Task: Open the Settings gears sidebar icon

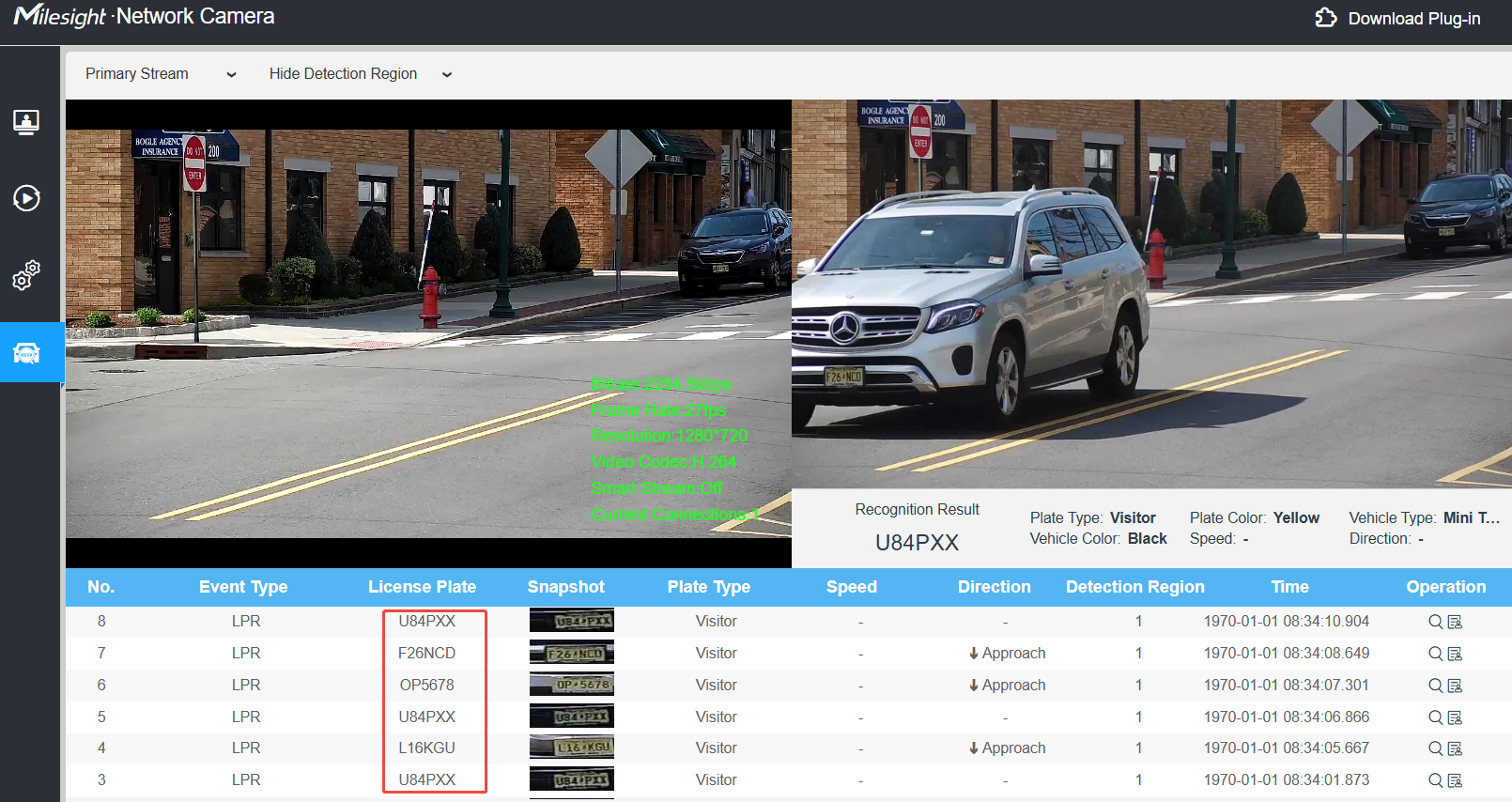Action: click(26, 275)
